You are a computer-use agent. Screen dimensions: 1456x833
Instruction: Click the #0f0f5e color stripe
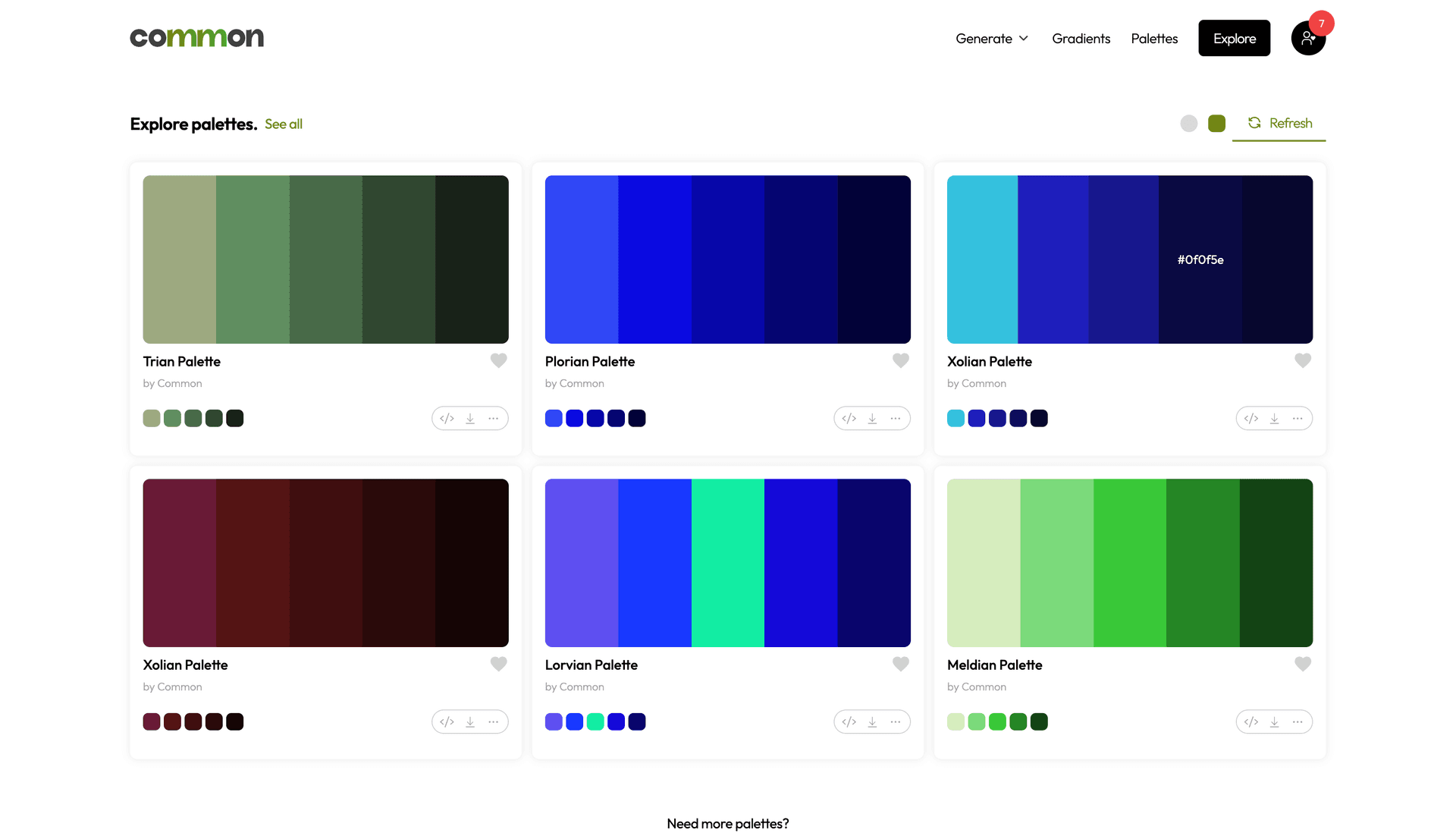(x=1200, y=259)
